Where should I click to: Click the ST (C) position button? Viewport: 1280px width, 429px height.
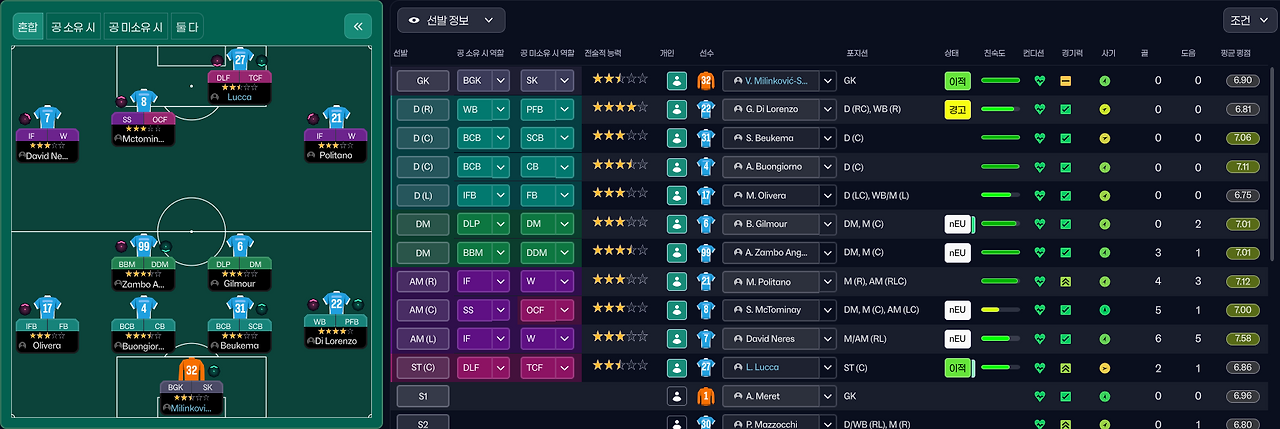[x=421, y=368]
